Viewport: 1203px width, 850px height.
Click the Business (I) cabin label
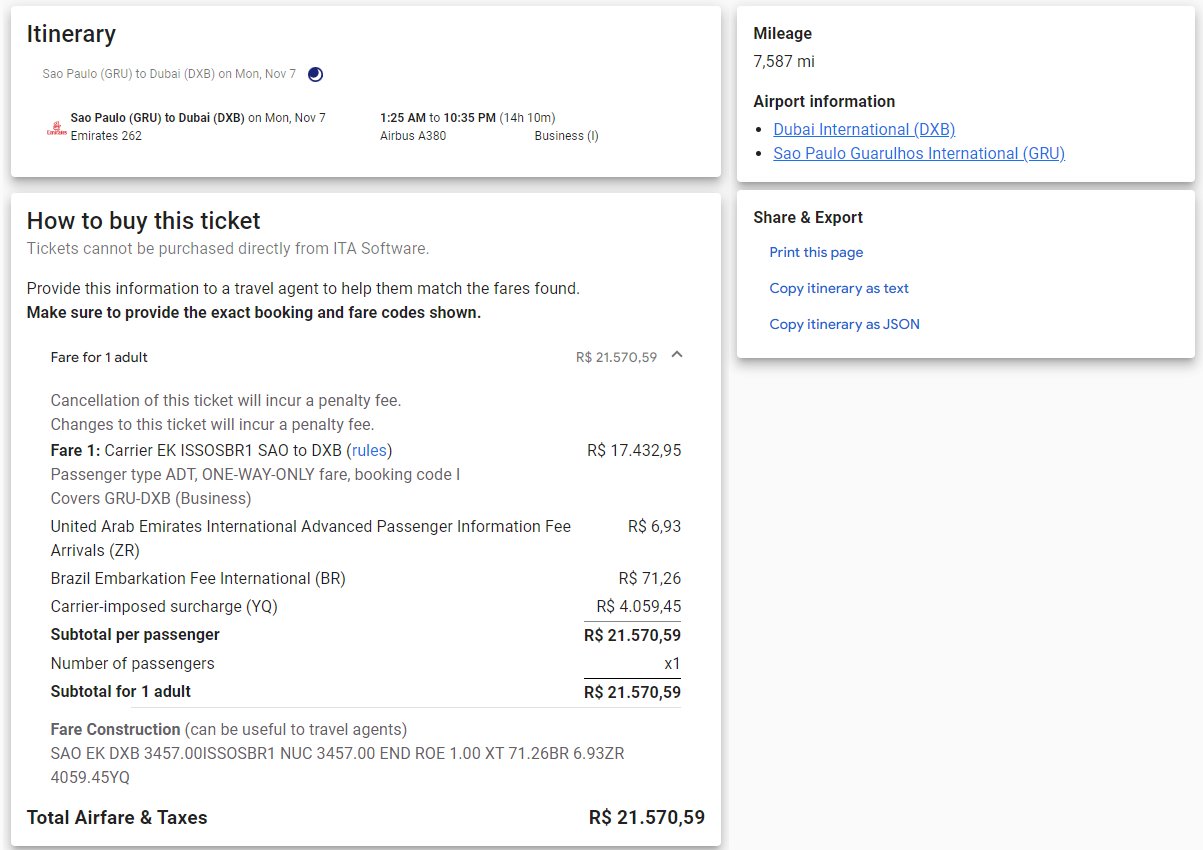(567, 136)
